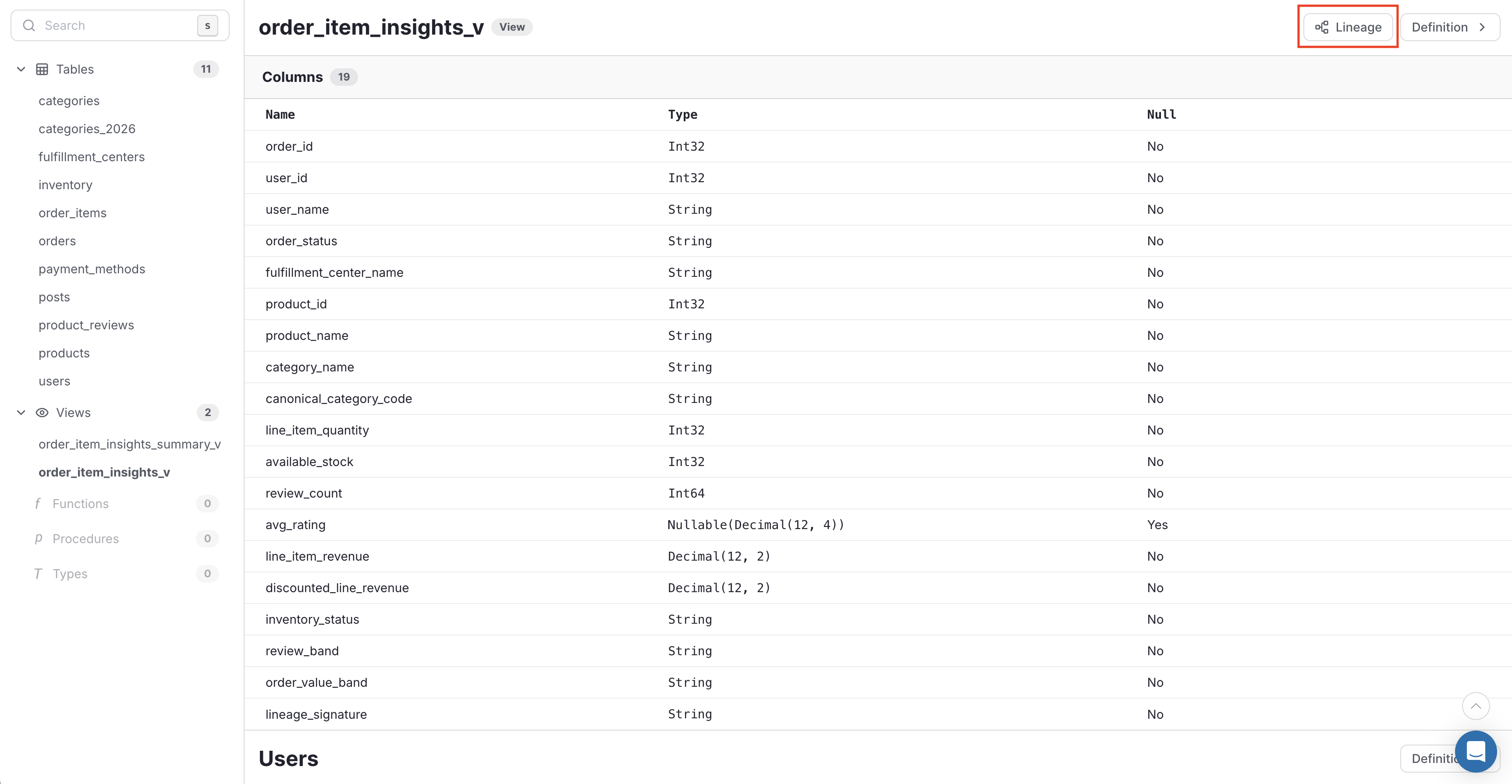Collapse the Tables section
This screenshot has width=1512, height=784.
click(21, 69)
